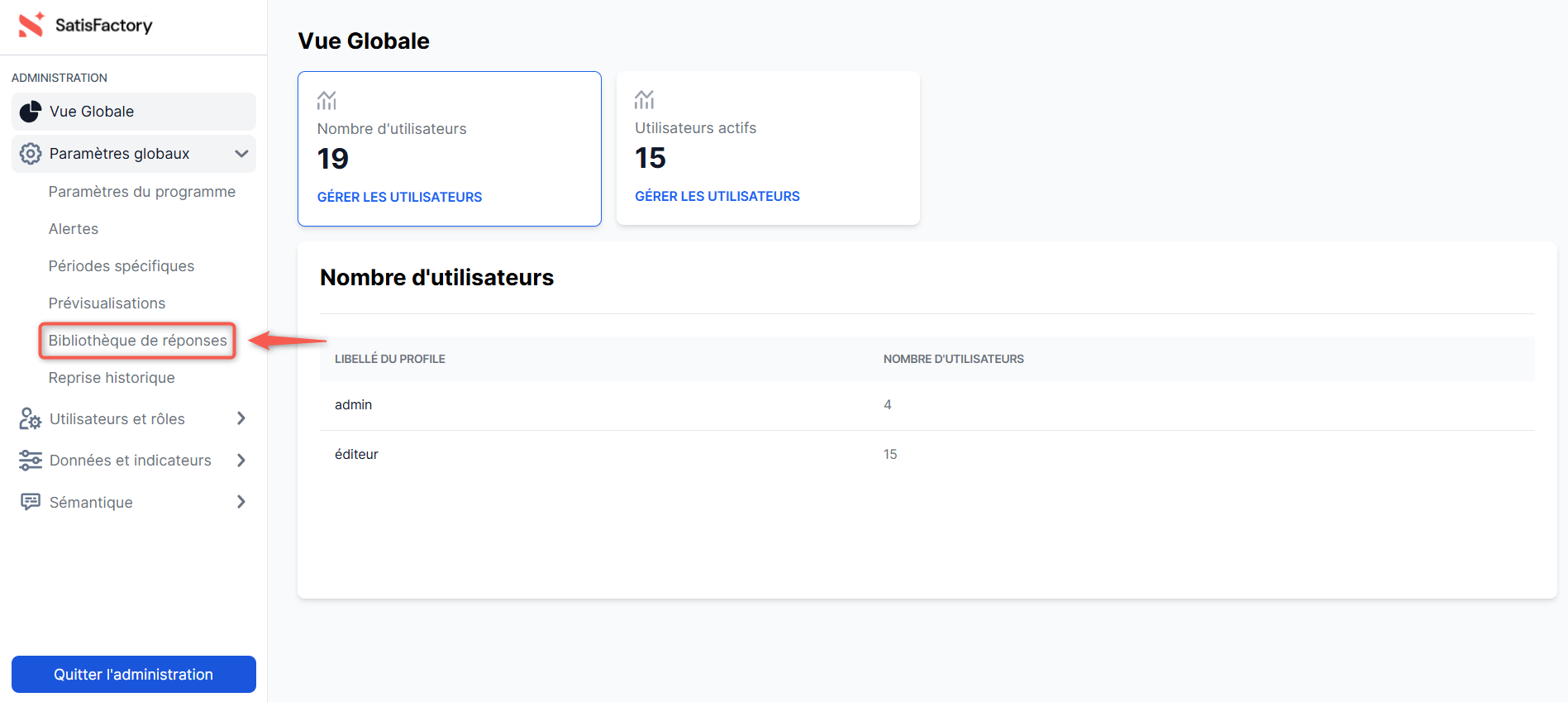This screenshot has height=702, width=1568.
Task: Click the Utilisateurs et rôles user icon
Action: [31, 419]
